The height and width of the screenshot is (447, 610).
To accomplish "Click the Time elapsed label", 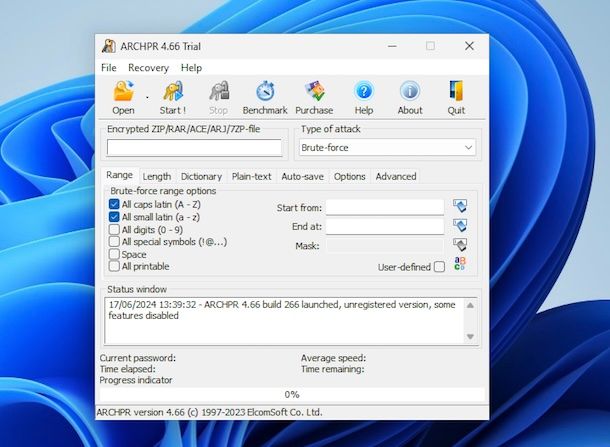I will tap(128, 369).
